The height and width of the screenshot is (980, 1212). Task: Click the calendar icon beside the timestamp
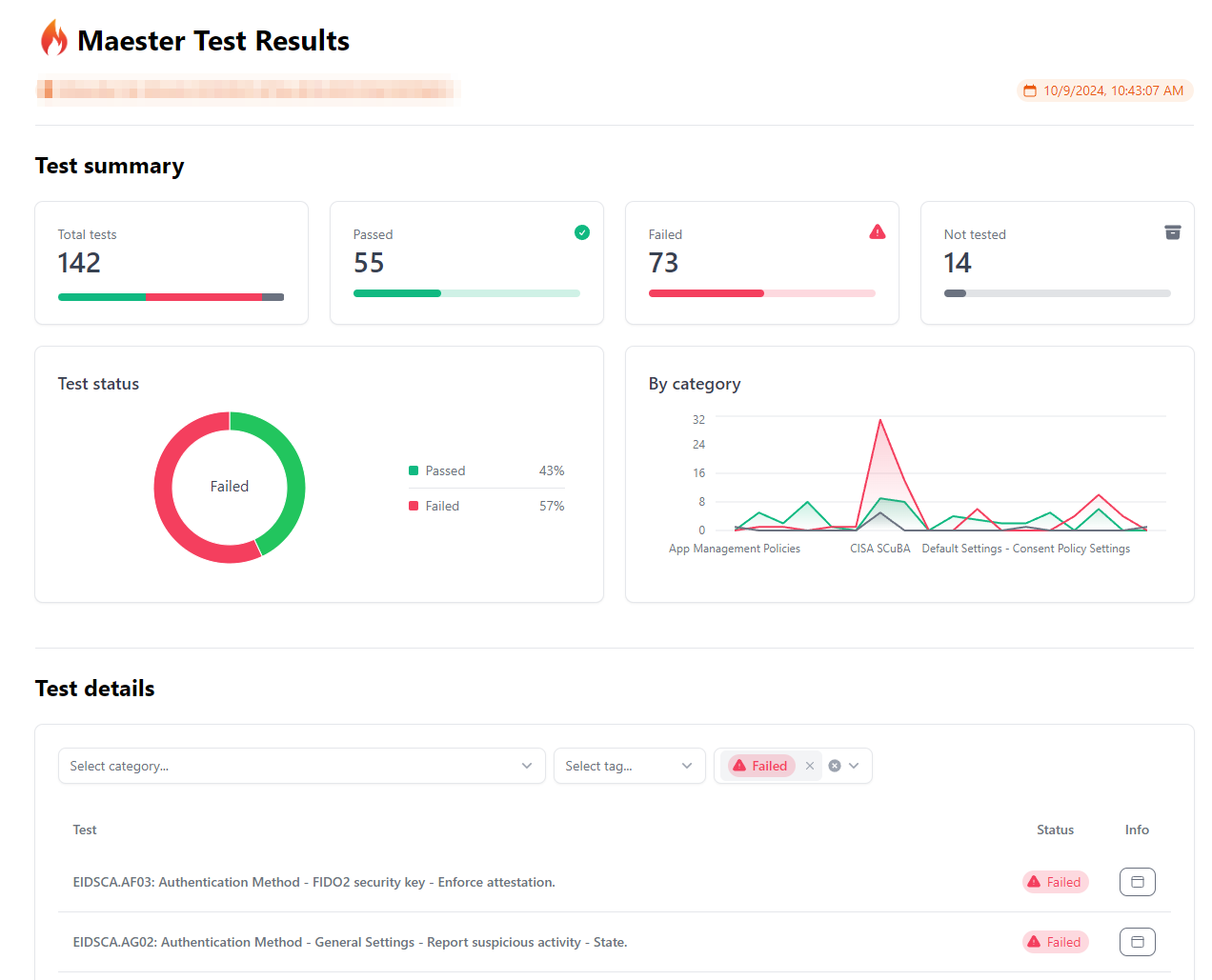[x=1029, y=90]
